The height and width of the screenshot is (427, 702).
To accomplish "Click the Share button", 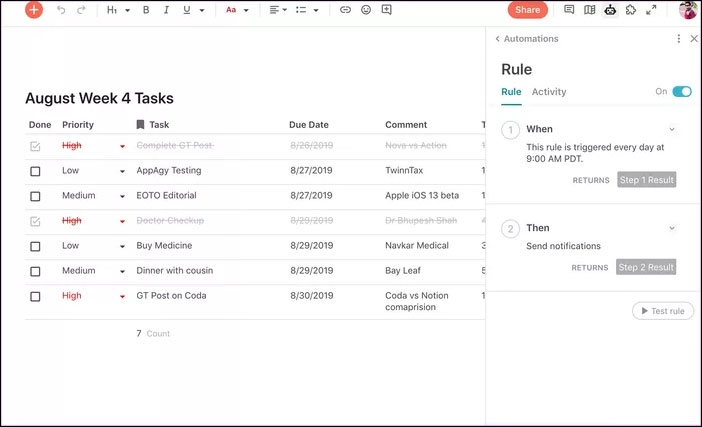I will [x=527, y=10].
